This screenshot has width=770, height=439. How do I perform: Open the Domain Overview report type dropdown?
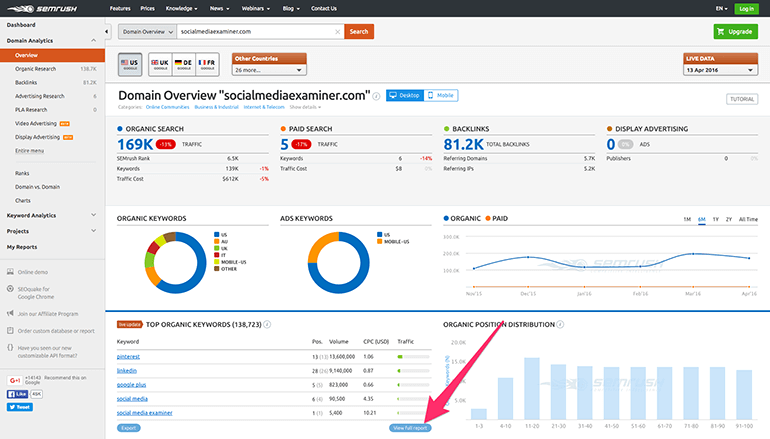click(147, 31)
